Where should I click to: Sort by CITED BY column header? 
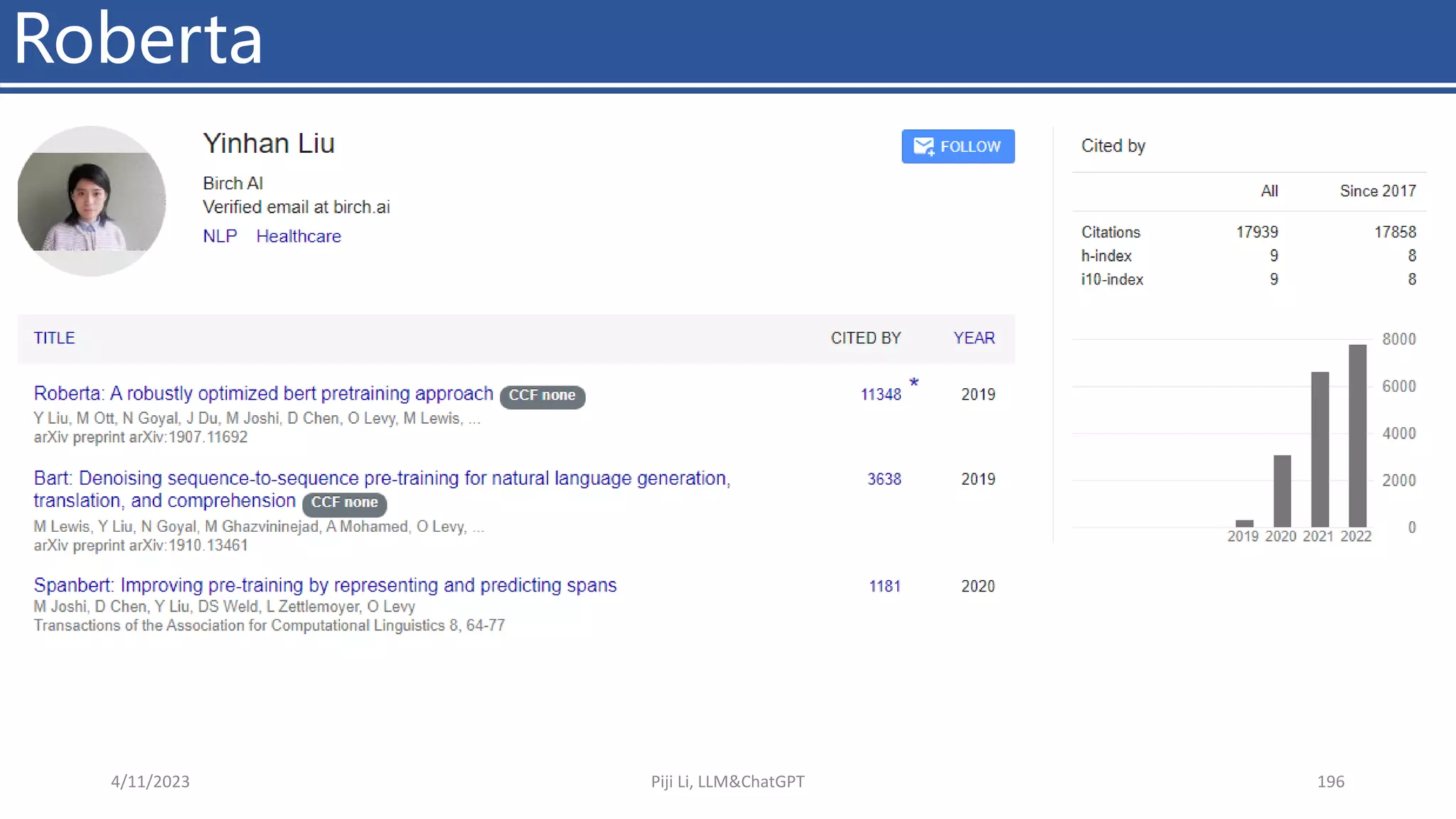pos(865,338)
